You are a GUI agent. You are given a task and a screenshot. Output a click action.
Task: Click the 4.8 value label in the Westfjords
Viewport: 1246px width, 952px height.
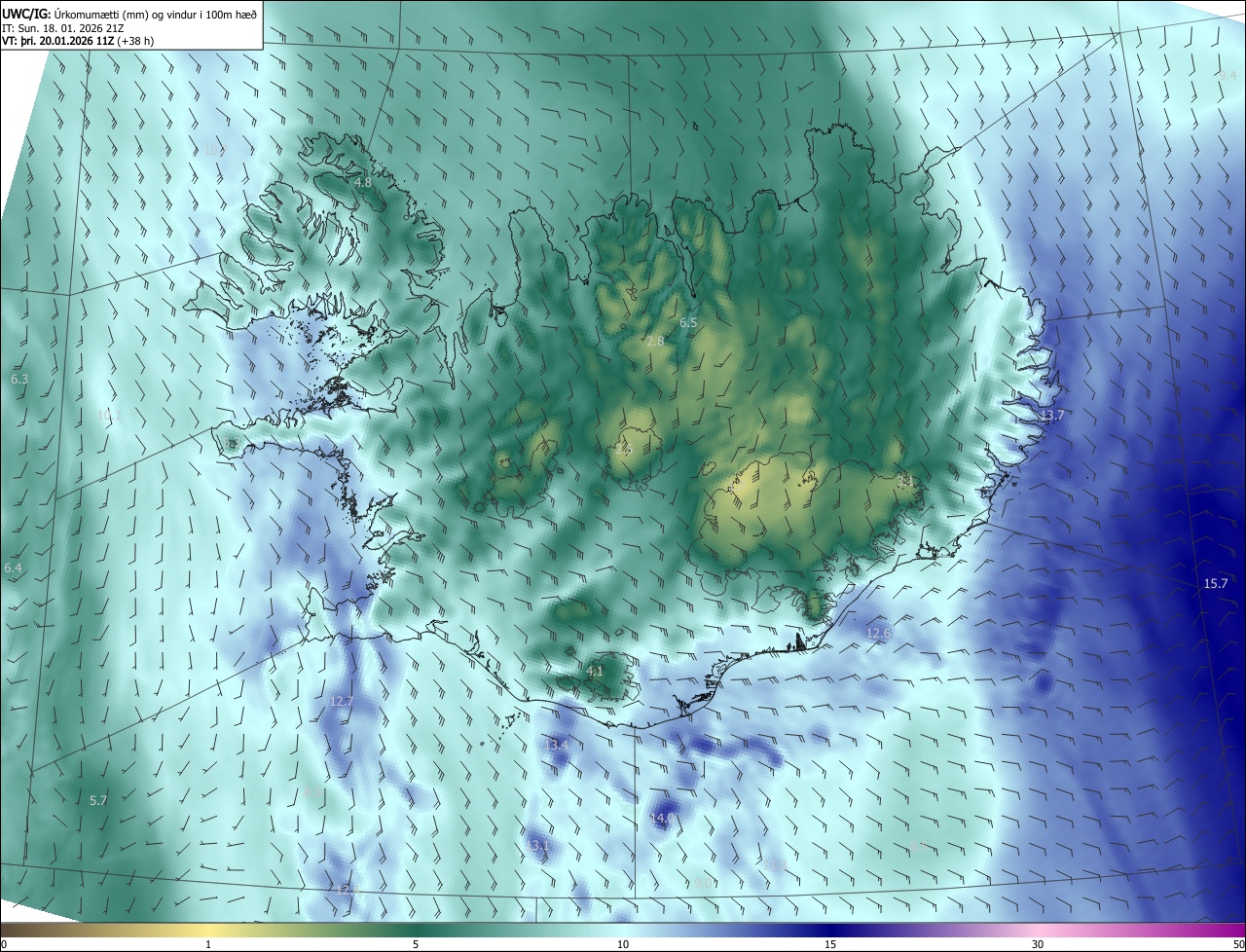pos(363,183)
